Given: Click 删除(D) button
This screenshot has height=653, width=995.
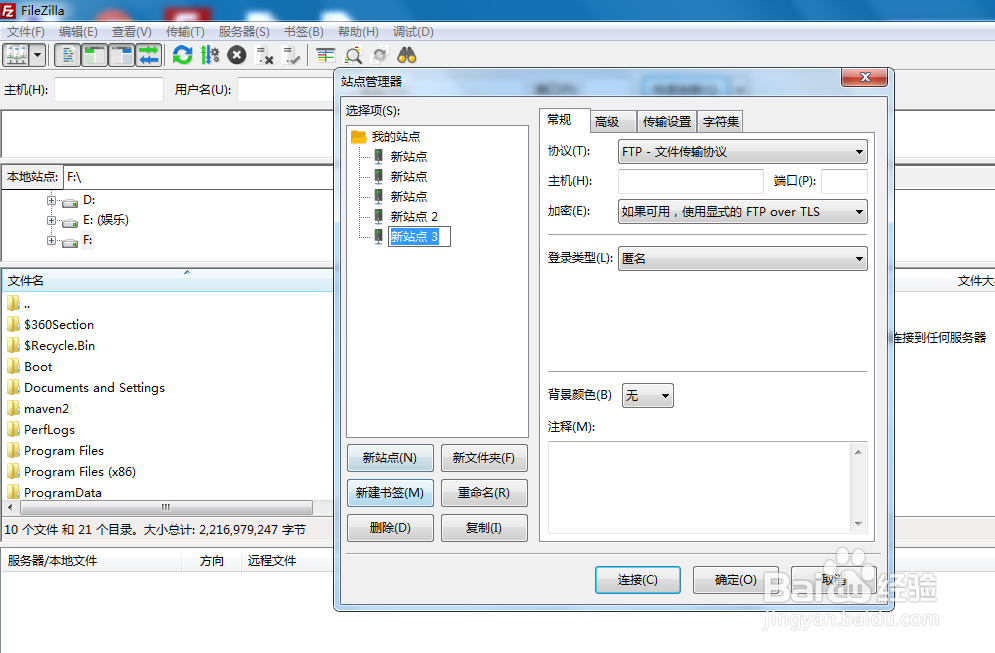Looking at the screenshot, I should click(390, 527).
